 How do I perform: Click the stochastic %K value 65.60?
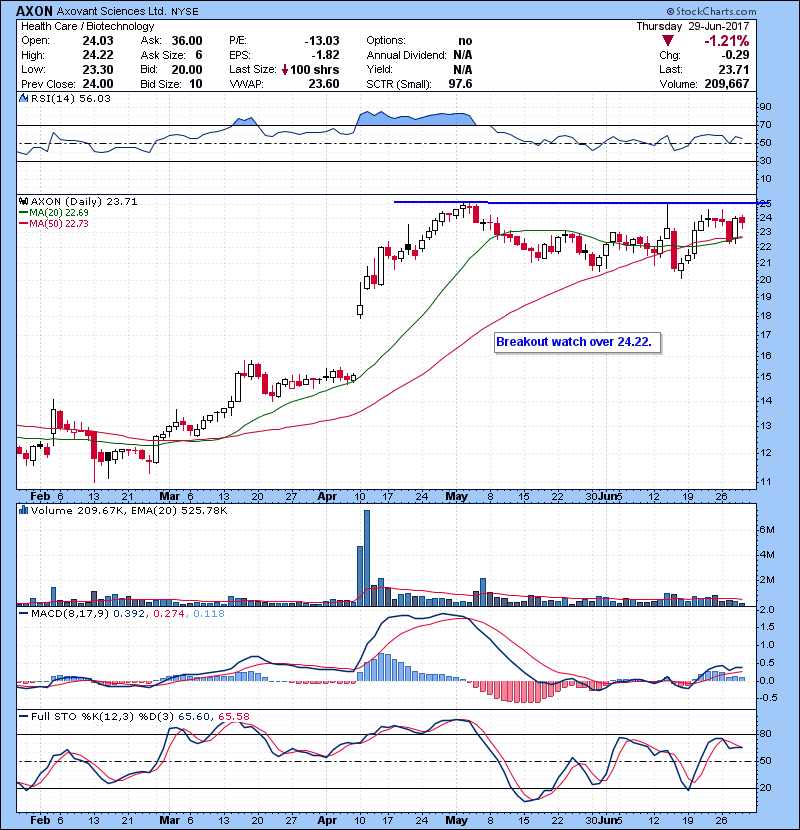[x=194, y=716]
